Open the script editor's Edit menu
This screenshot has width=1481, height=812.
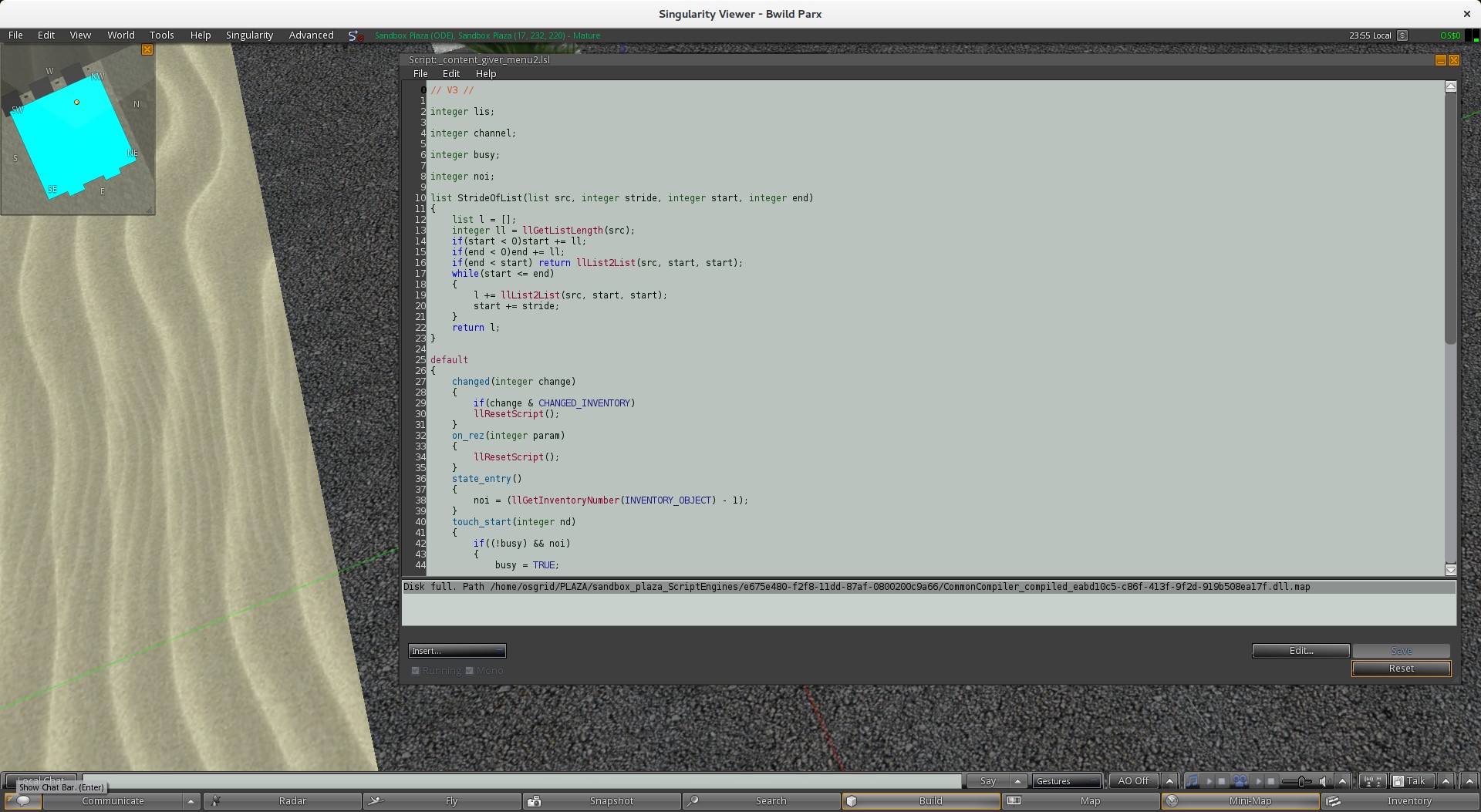(451, 74)
